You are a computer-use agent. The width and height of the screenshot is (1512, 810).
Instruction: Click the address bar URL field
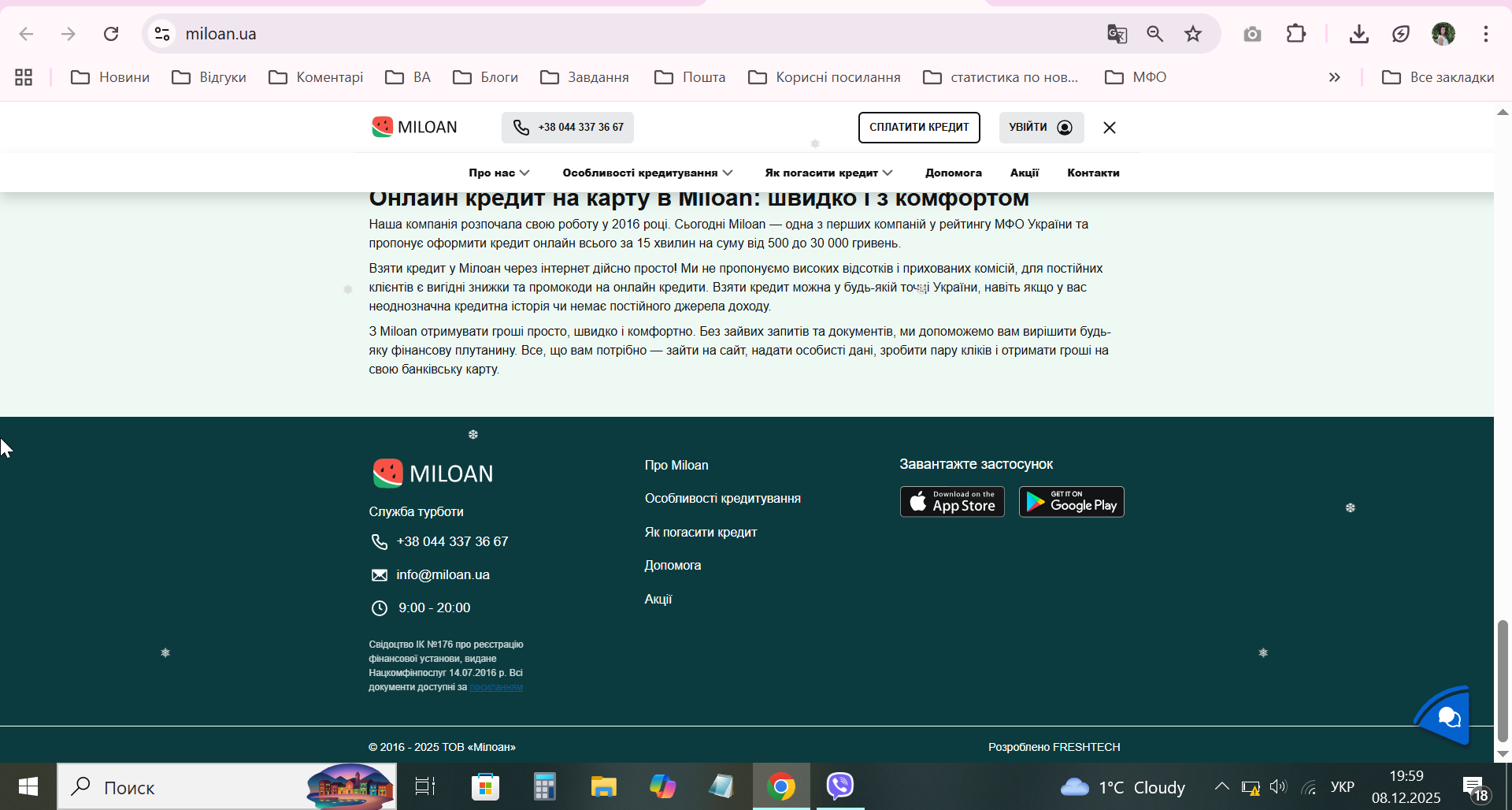pyautogui.click(x=630, y=34)
